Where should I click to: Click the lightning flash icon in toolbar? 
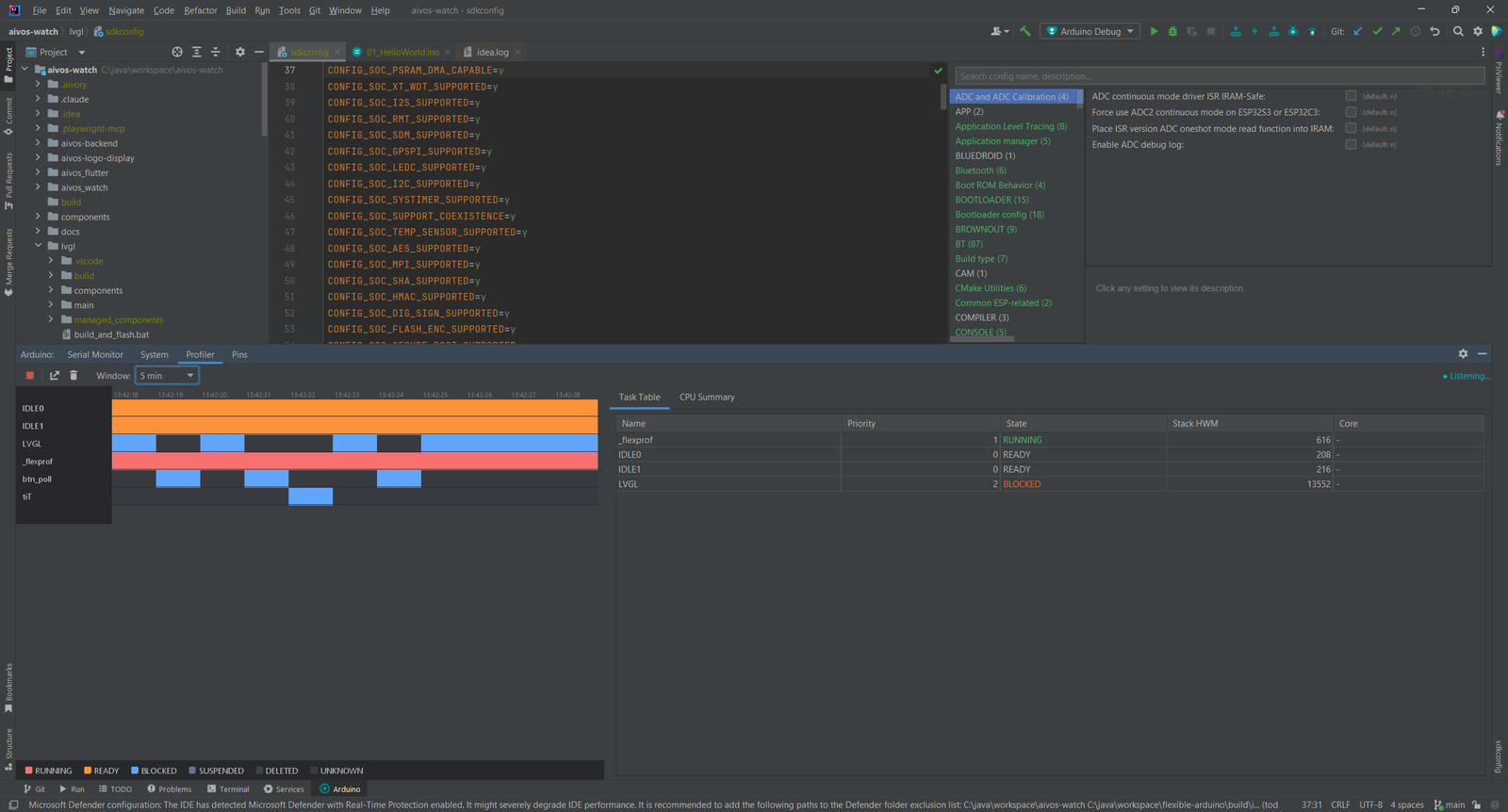coord(1254,31)
